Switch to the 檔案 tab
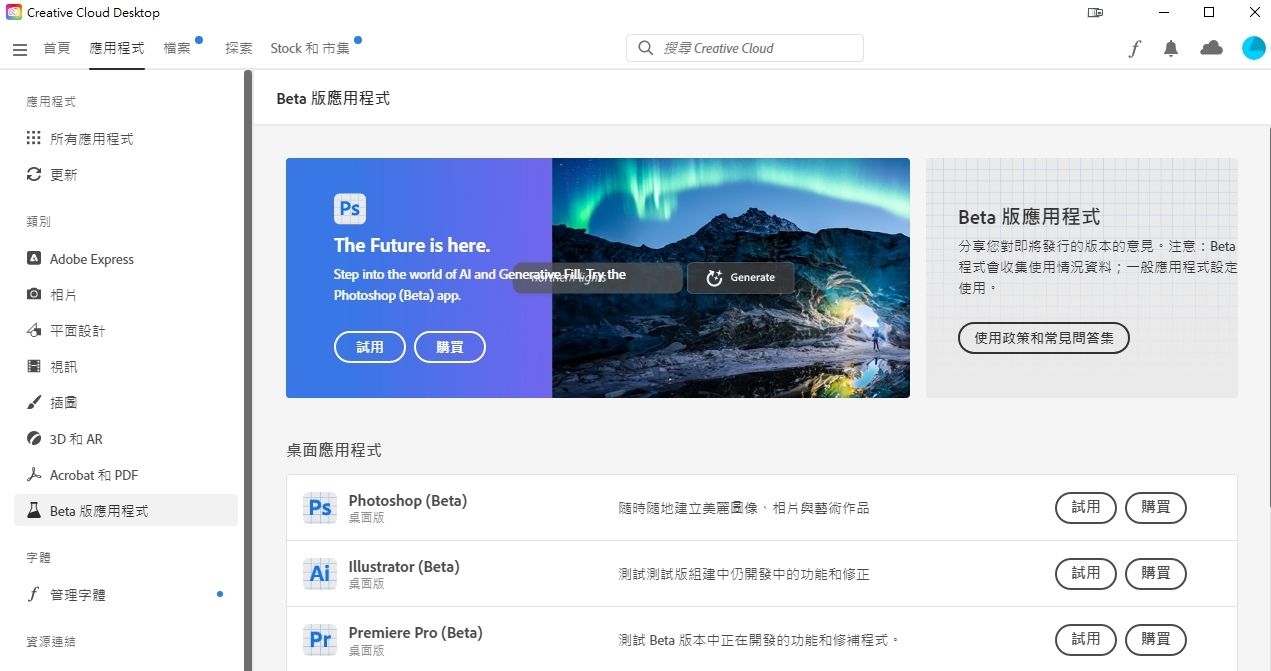1271x671 pixels. (177, 48)
